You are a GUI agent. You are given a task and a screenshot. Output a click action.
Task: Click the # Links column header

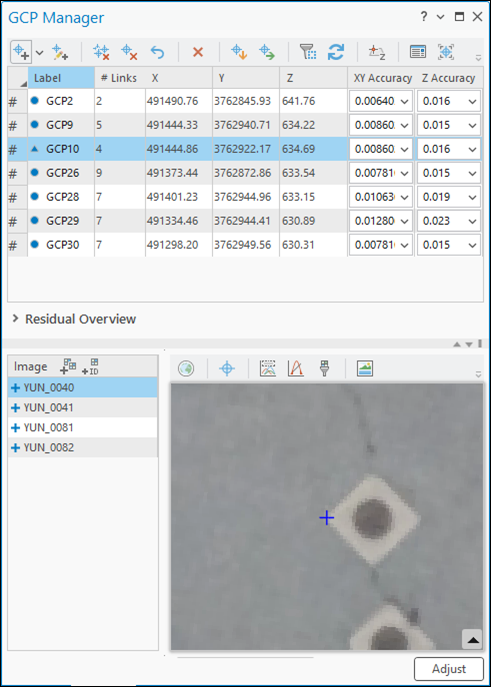pos(120,78)
